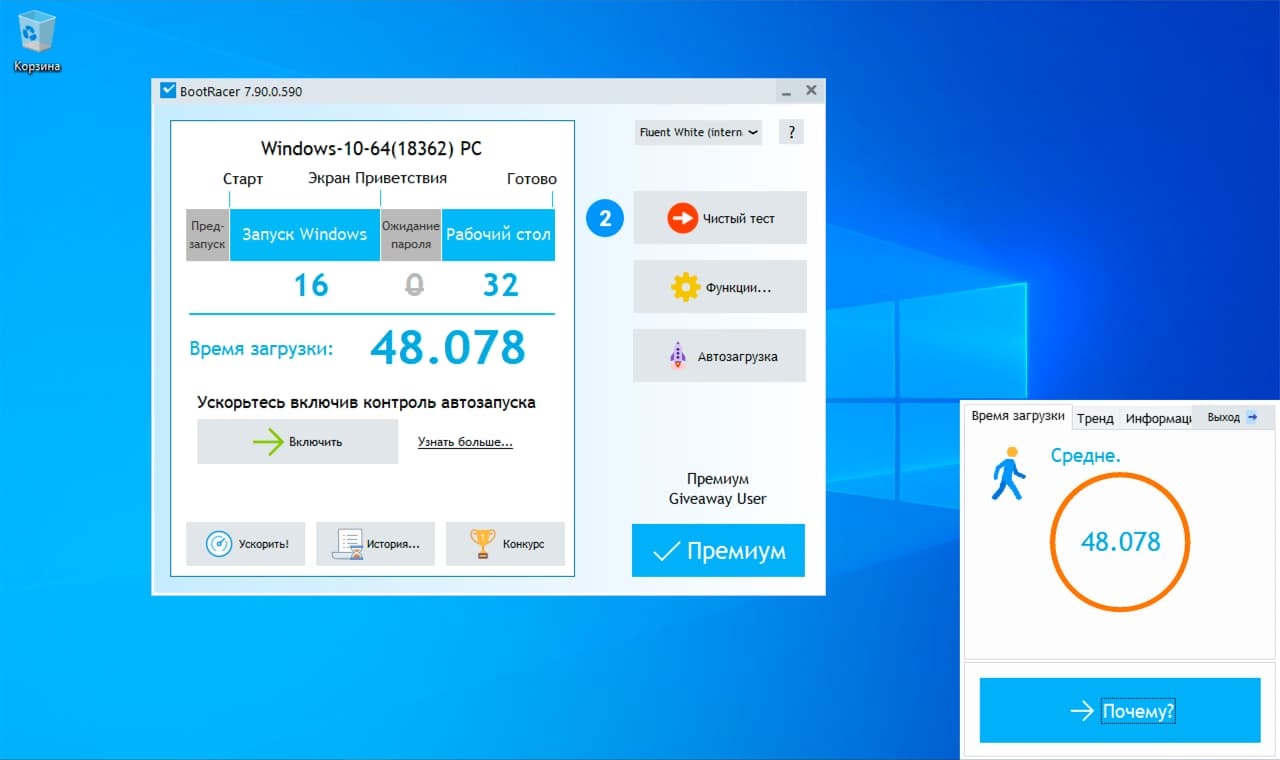Close the BootRacer window
The image size is (1280, 760).
(x=811, y=91)
